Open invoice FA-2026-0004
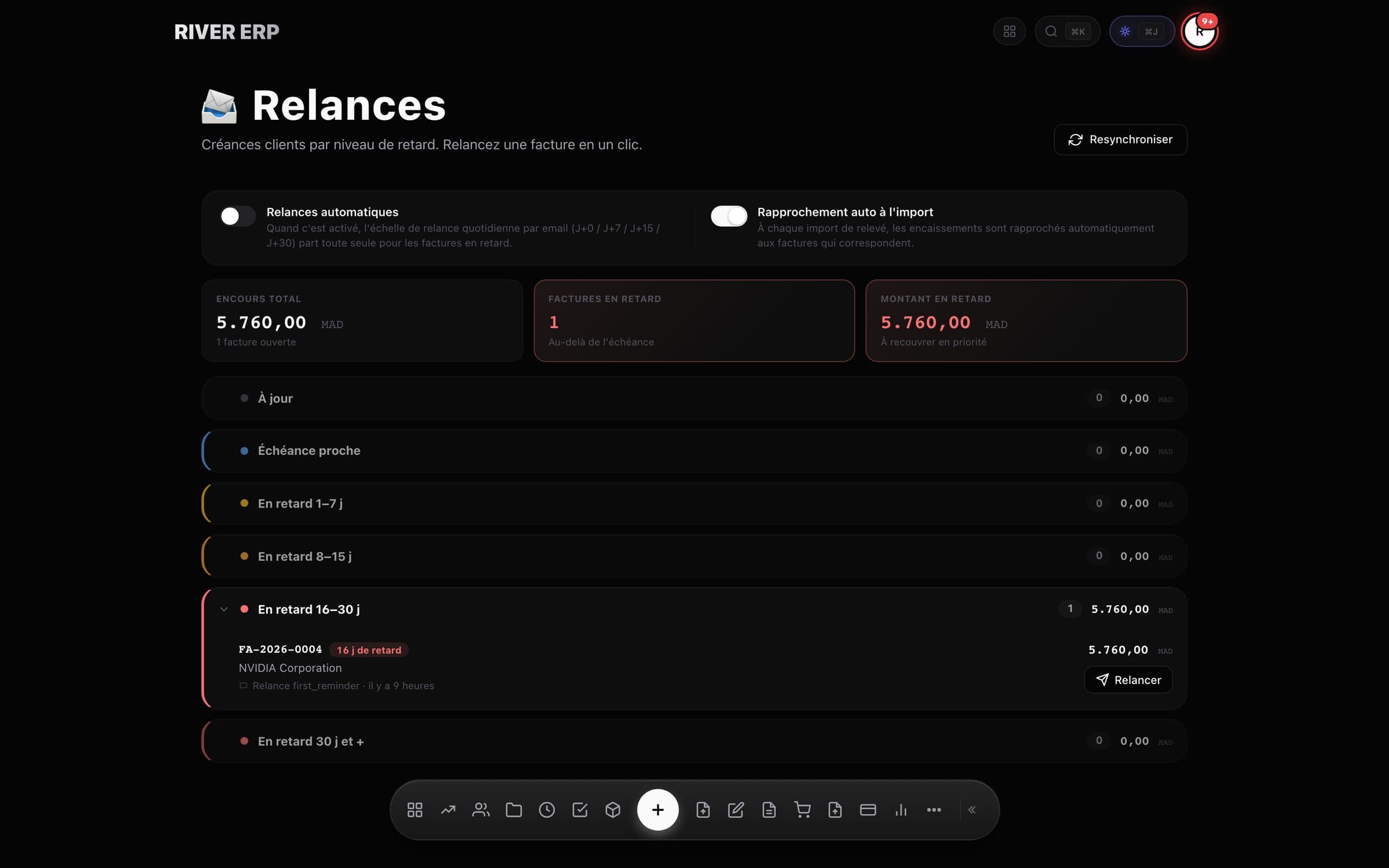The width and height of the screenshot is (1389, 868). click(280, 649)
